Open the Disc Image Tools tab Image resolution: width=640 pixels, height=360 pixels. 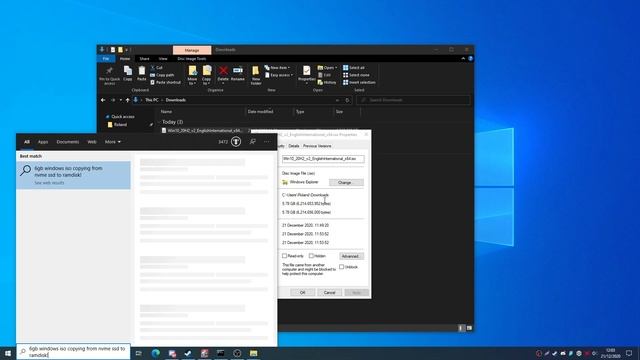tap(191, 59)
